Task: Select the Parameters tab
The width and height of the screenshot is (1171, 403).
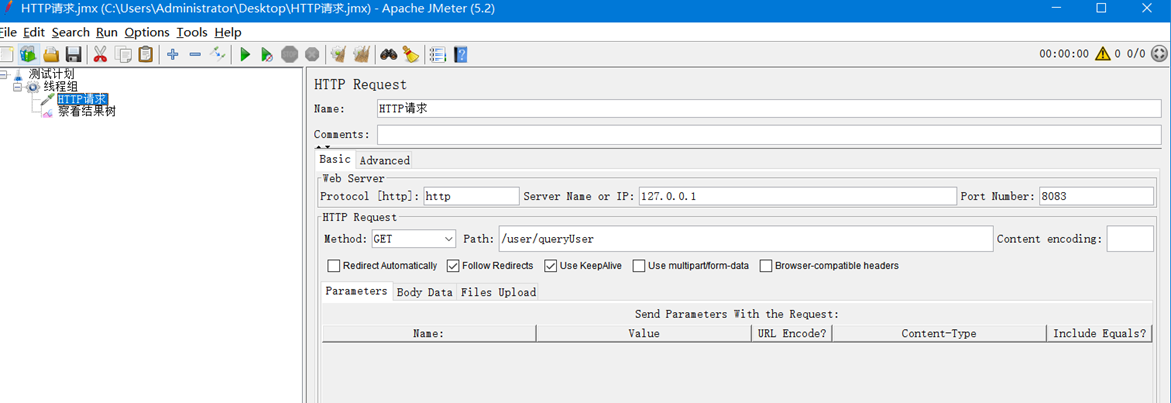Action: pyautogui.click(x=356, y=291)
